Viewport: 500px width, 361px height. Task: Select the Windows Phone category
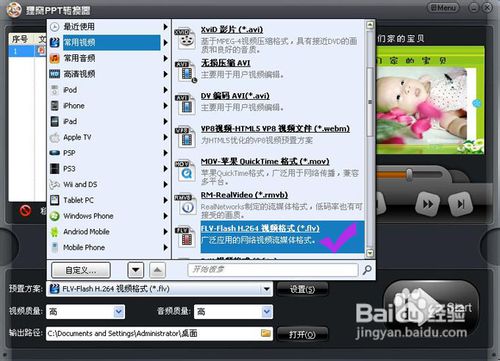(x=109, y=216)
